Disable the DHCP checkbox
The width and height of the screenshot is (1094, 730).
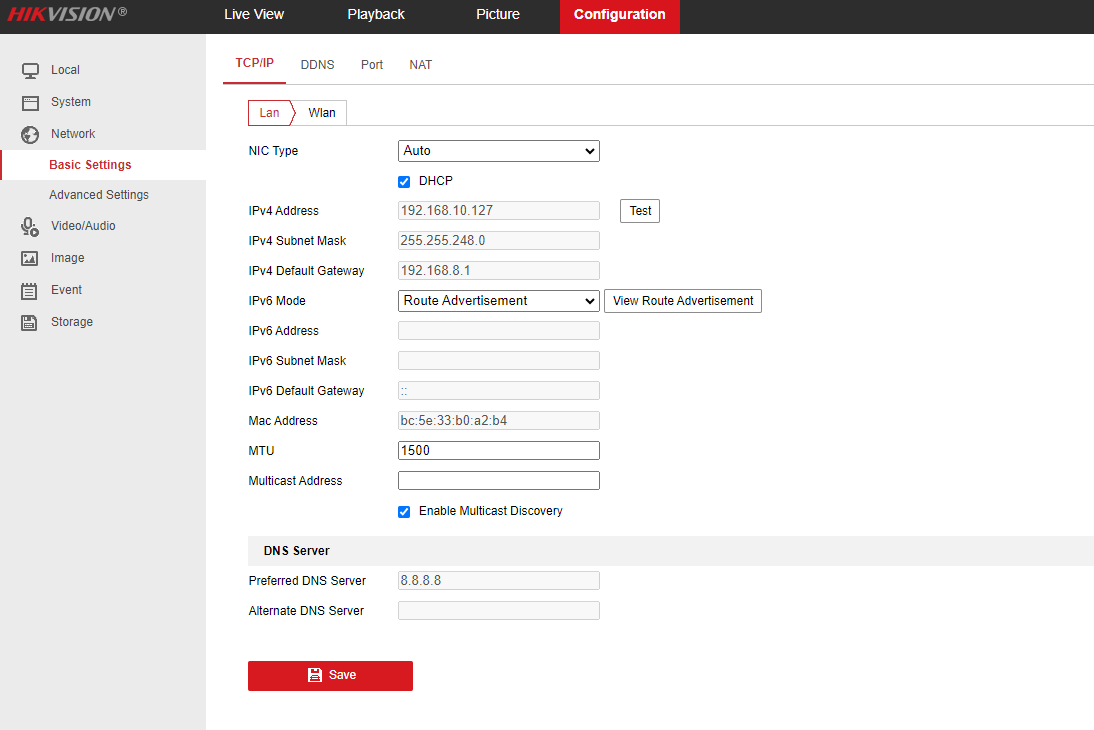click(403, 181)
